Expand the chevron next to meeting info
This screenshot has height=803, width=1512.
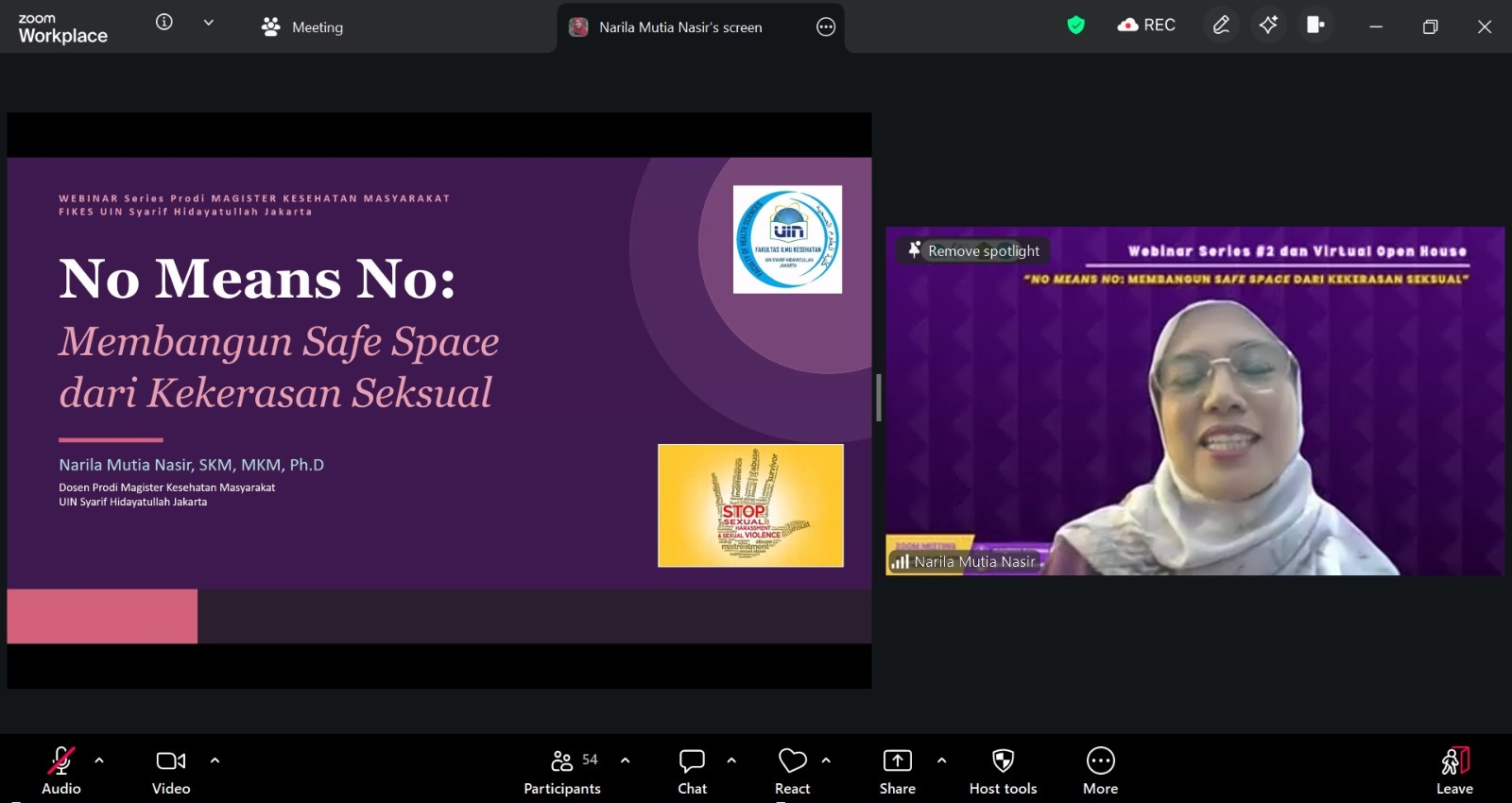click(x=209, y=22)
